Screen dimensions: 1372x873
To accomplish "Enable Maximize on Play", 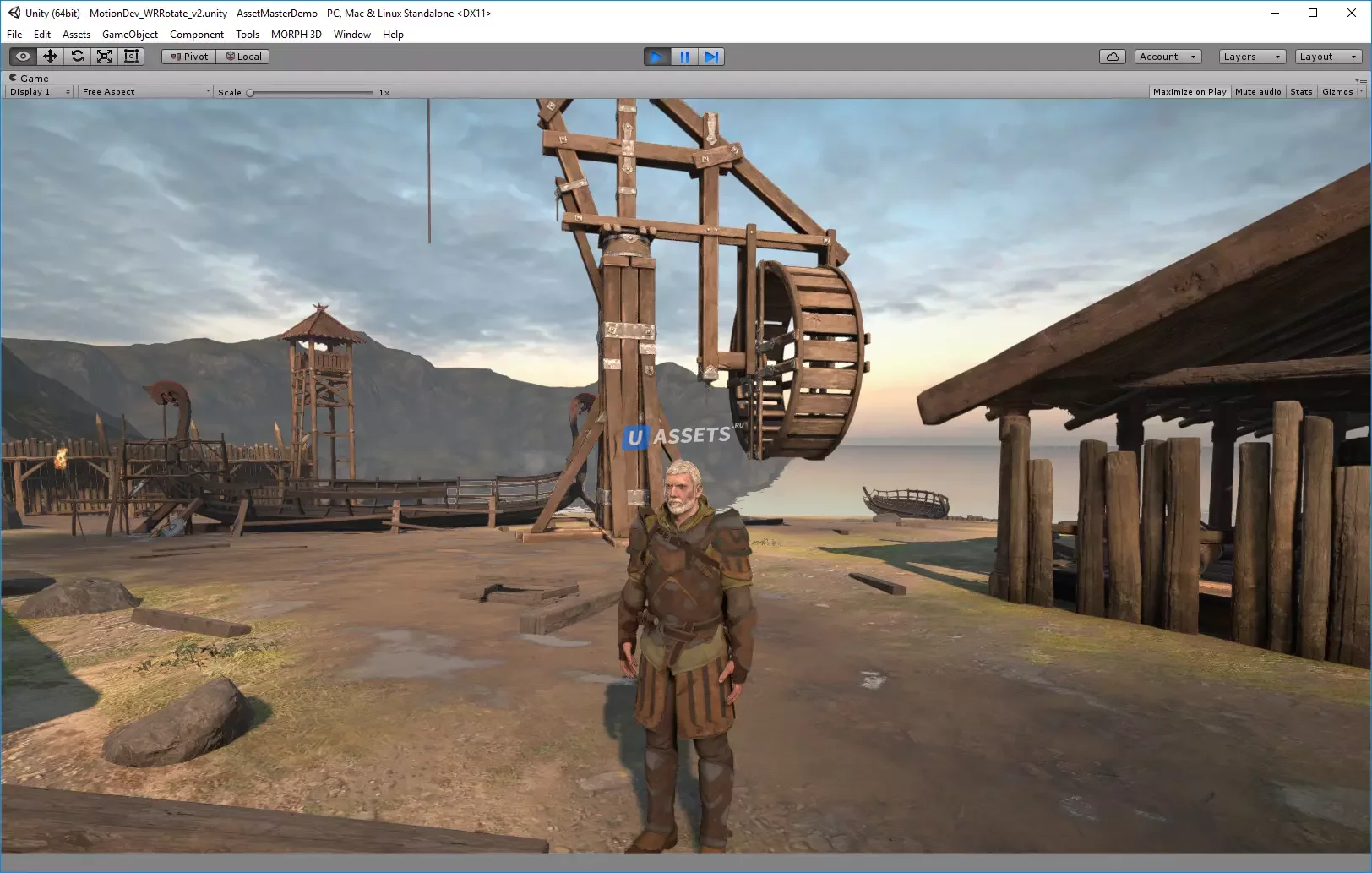I will coord(1189,91).
